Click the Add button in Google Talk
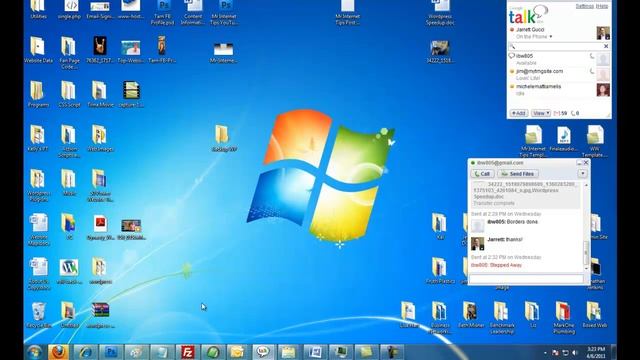This screenshot has height=360, width=640. 518,113
